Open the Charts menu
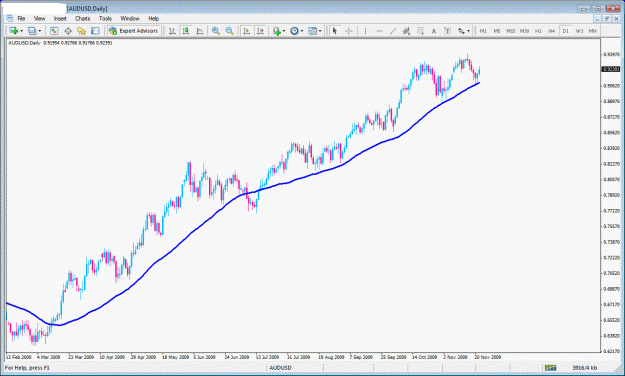 83,18
